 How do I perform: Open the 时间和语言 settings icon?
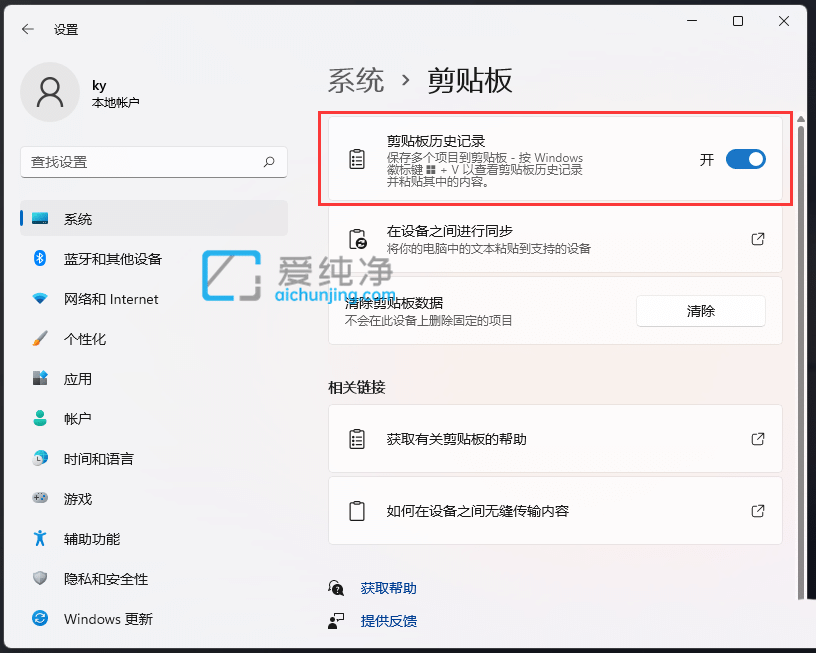[39, 458]
